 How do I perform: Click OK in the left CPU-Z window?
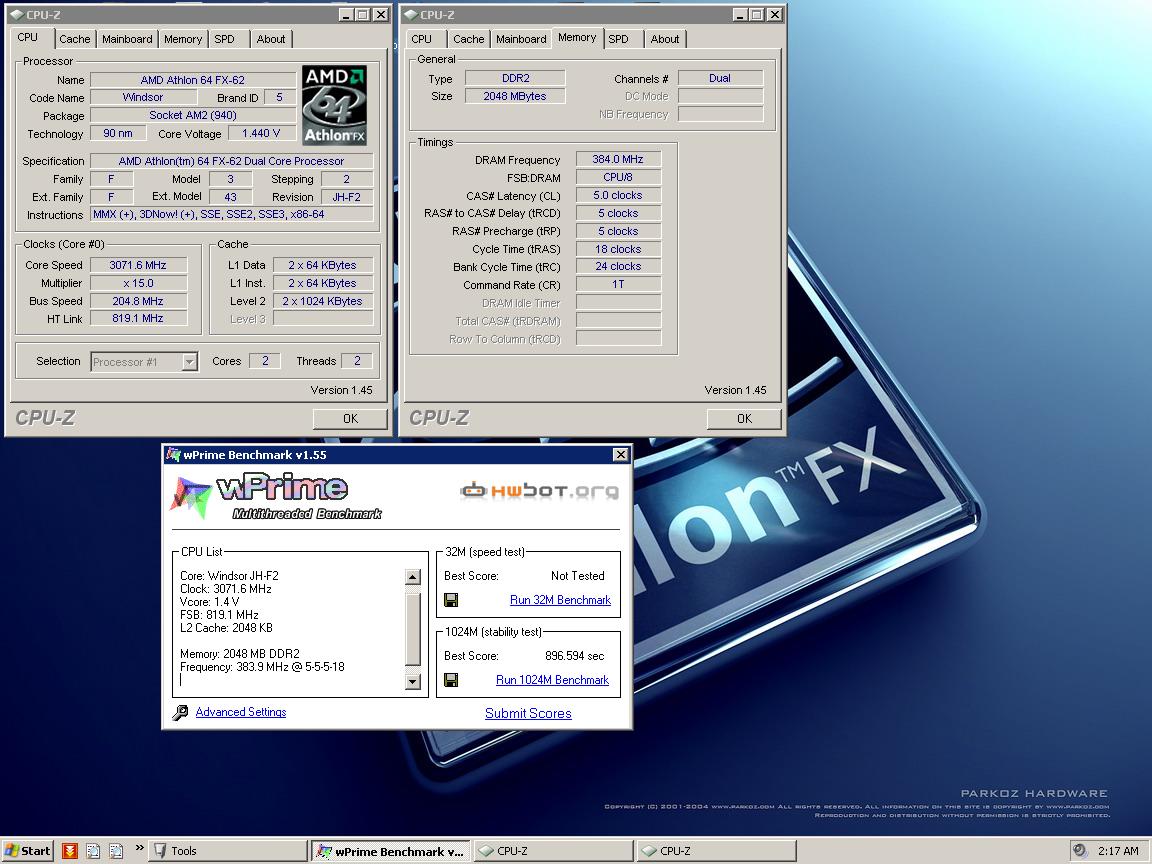click(350, 419)
